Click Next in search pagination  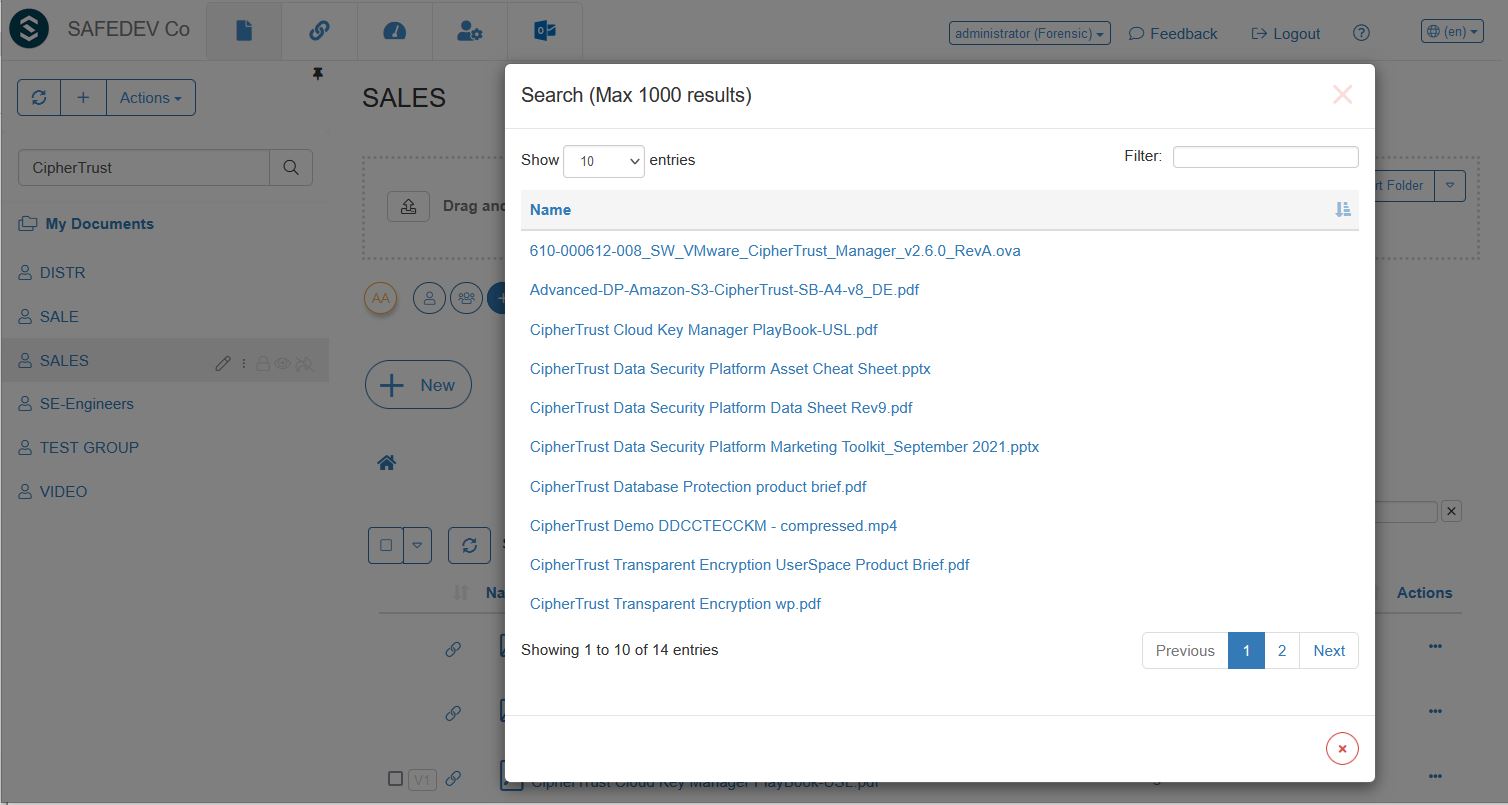1329,650
